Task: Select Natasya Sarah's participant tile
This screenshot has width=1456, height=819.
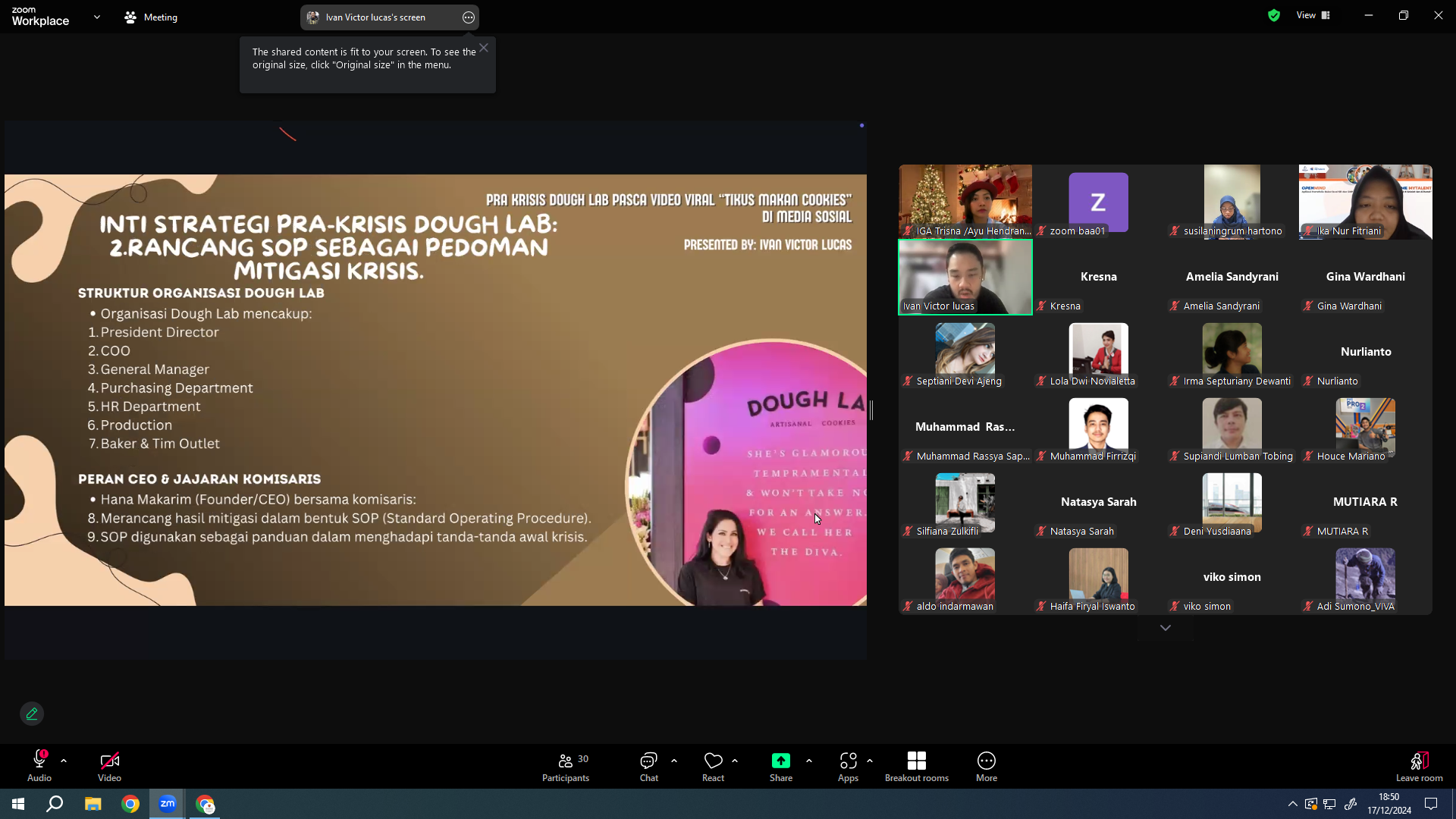Action: pyautogui.click(x=1099, y=502)
